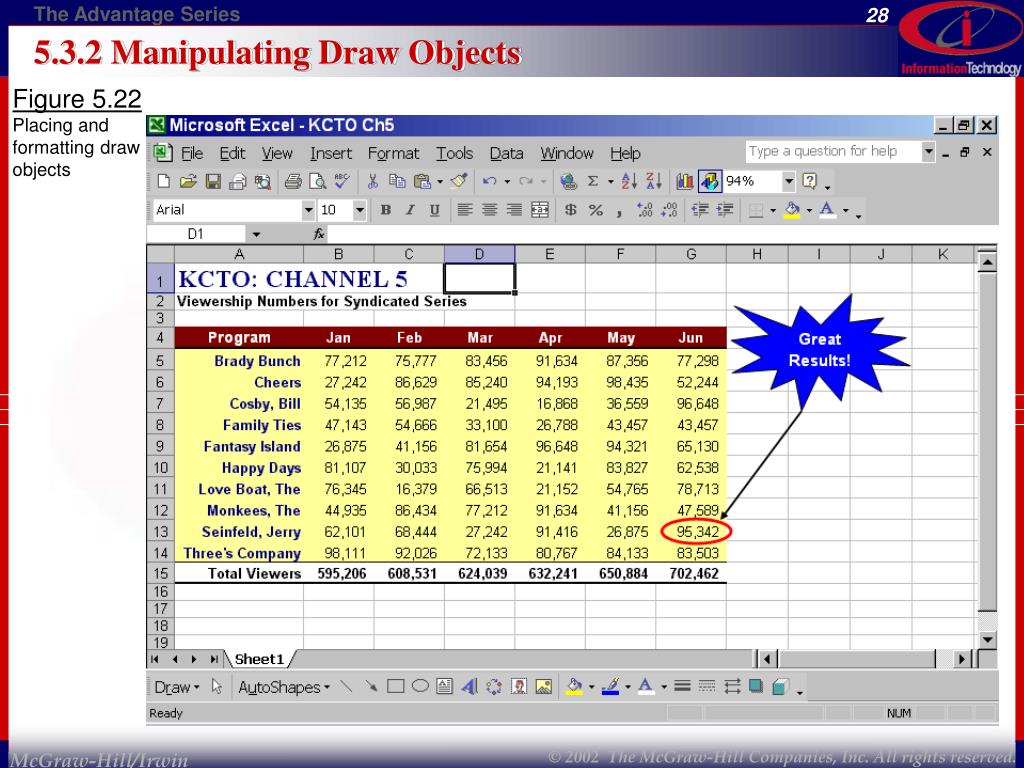Click the Font Color A on formatting toolbar
The image size is (1024, 768).
(827, 210)
